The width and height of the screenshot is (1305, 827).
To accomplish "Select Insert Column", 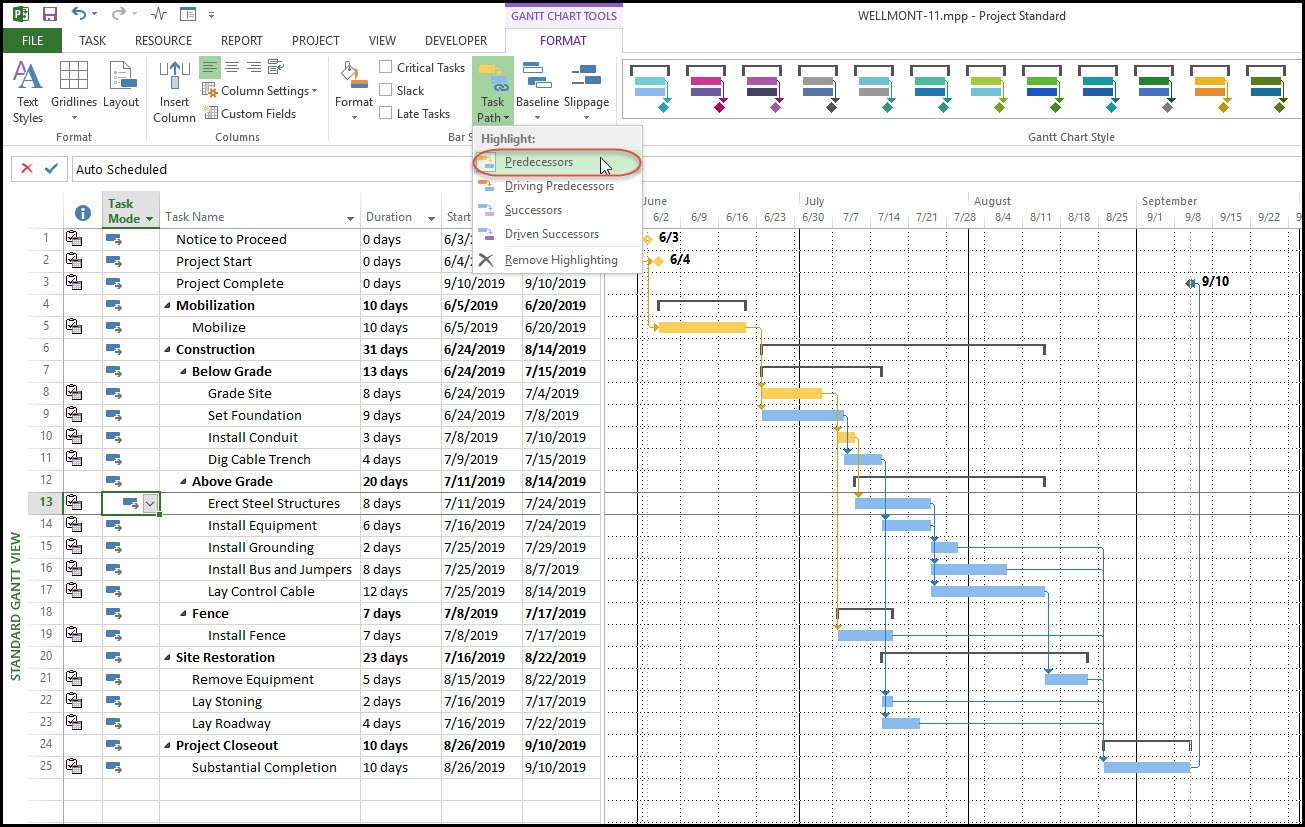I will tap(173, 90).
